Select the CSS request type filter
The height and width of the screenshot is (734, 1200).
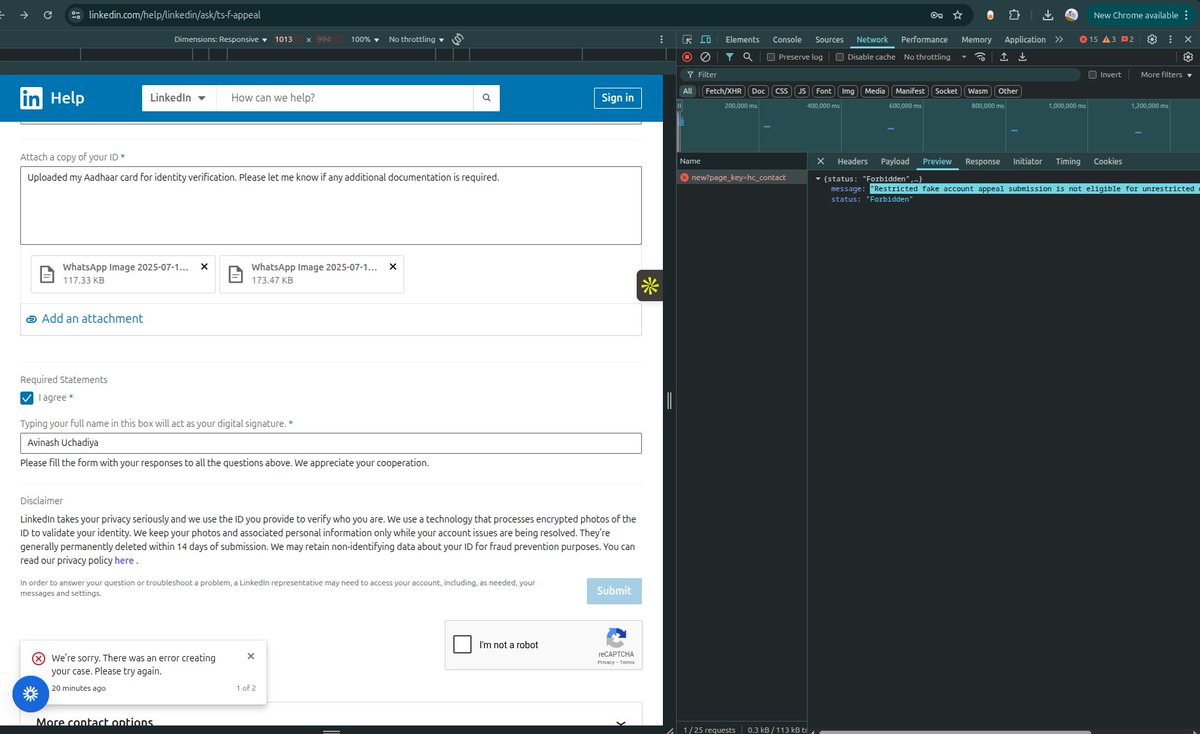click(x=781, y=91)
